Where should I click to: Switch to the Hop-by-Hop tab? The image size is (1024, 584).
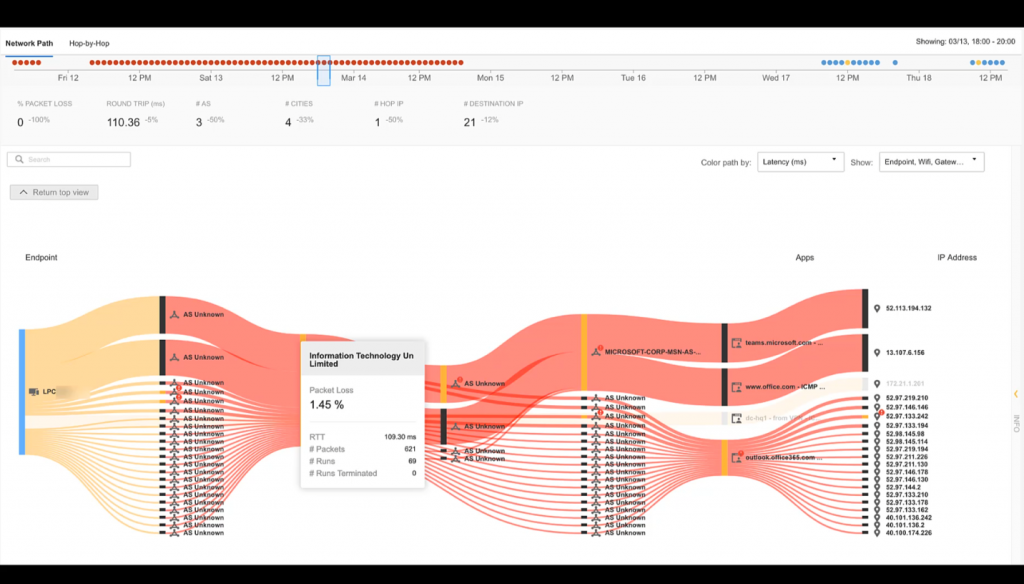[89, 43]
